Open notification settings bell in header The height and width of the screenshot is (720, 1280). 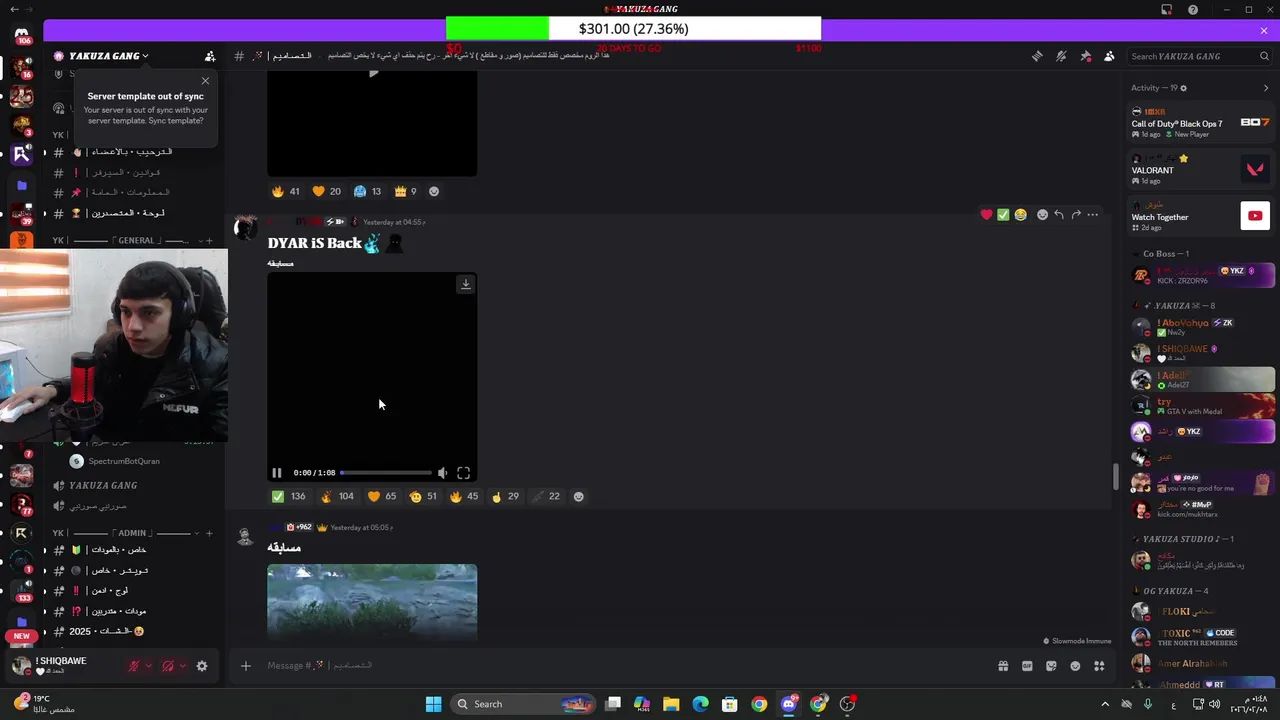coord(1061,56)
